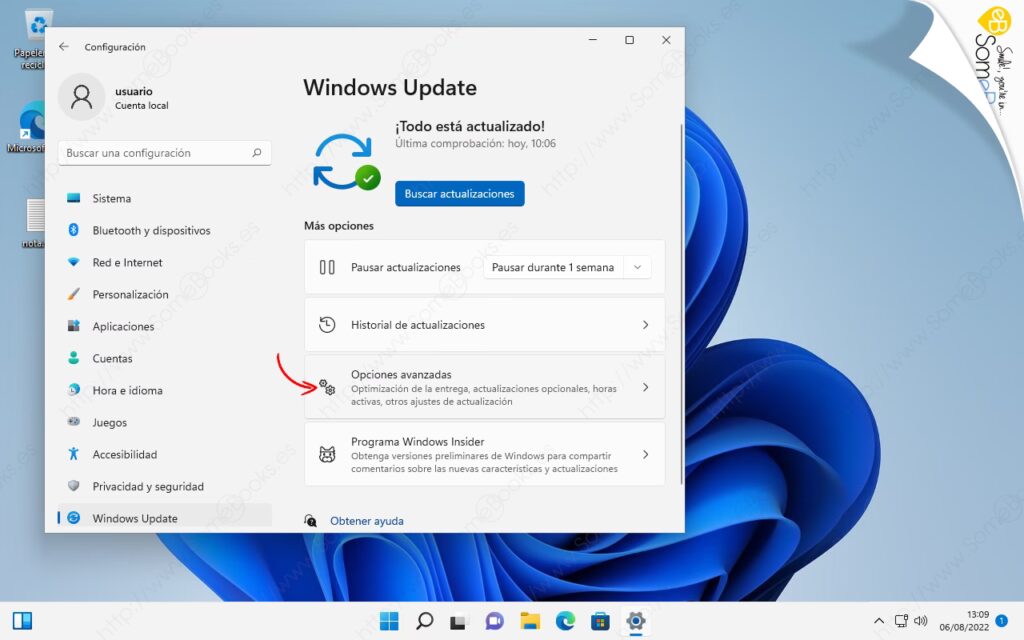The image size is (1024, 640).
Task: Open Microsoft Store from the taskbar
Action: point(600,621)
